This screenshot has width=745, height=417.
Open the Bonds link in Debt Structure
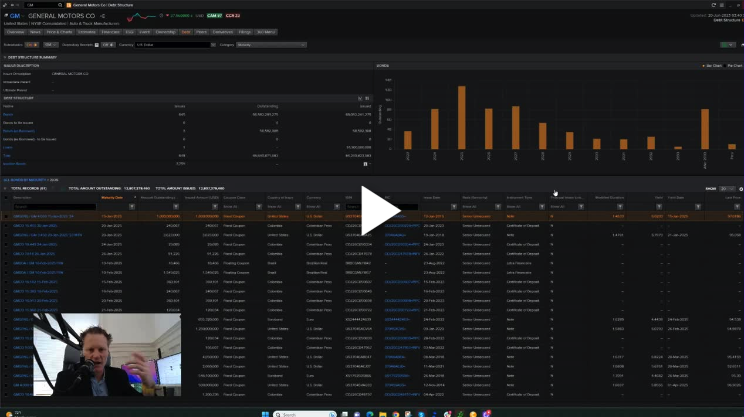coord(8,114)
